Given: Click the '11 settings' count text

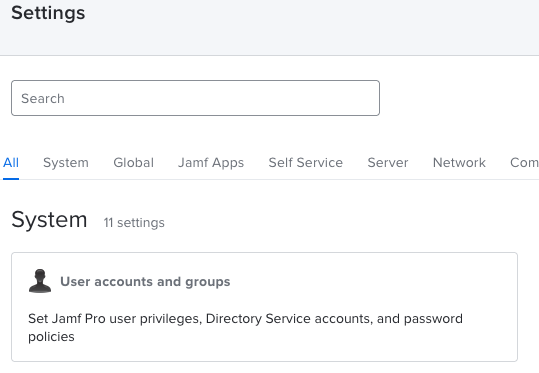Looking at the screenshot, I should [134, 222].
